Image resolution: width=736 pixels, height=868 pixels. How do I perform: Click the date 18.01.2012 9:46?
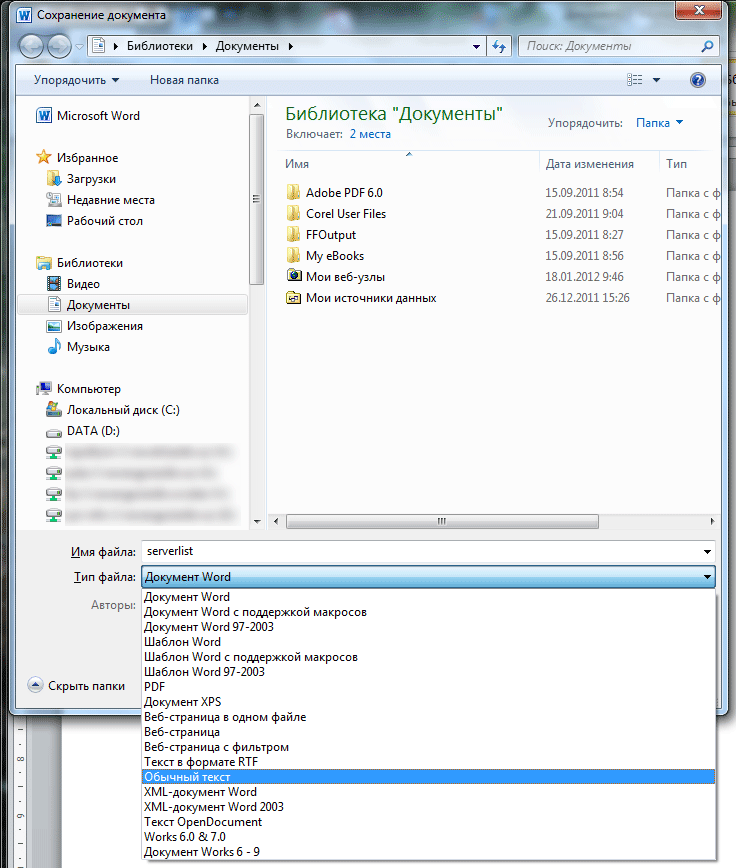click(584, 276)
